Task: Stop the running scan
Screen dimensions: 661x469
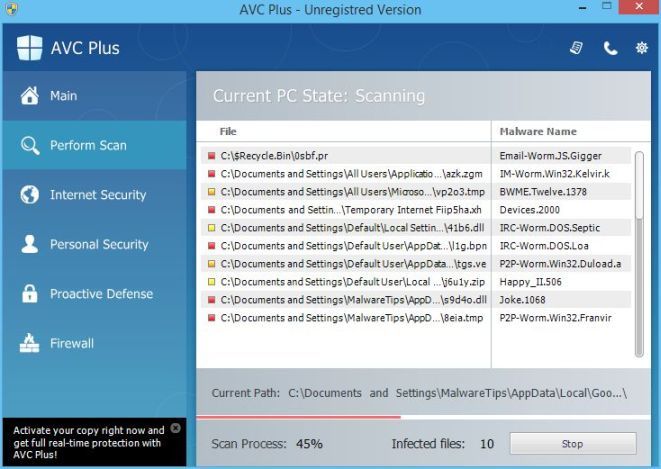Action: pos(572,443)
